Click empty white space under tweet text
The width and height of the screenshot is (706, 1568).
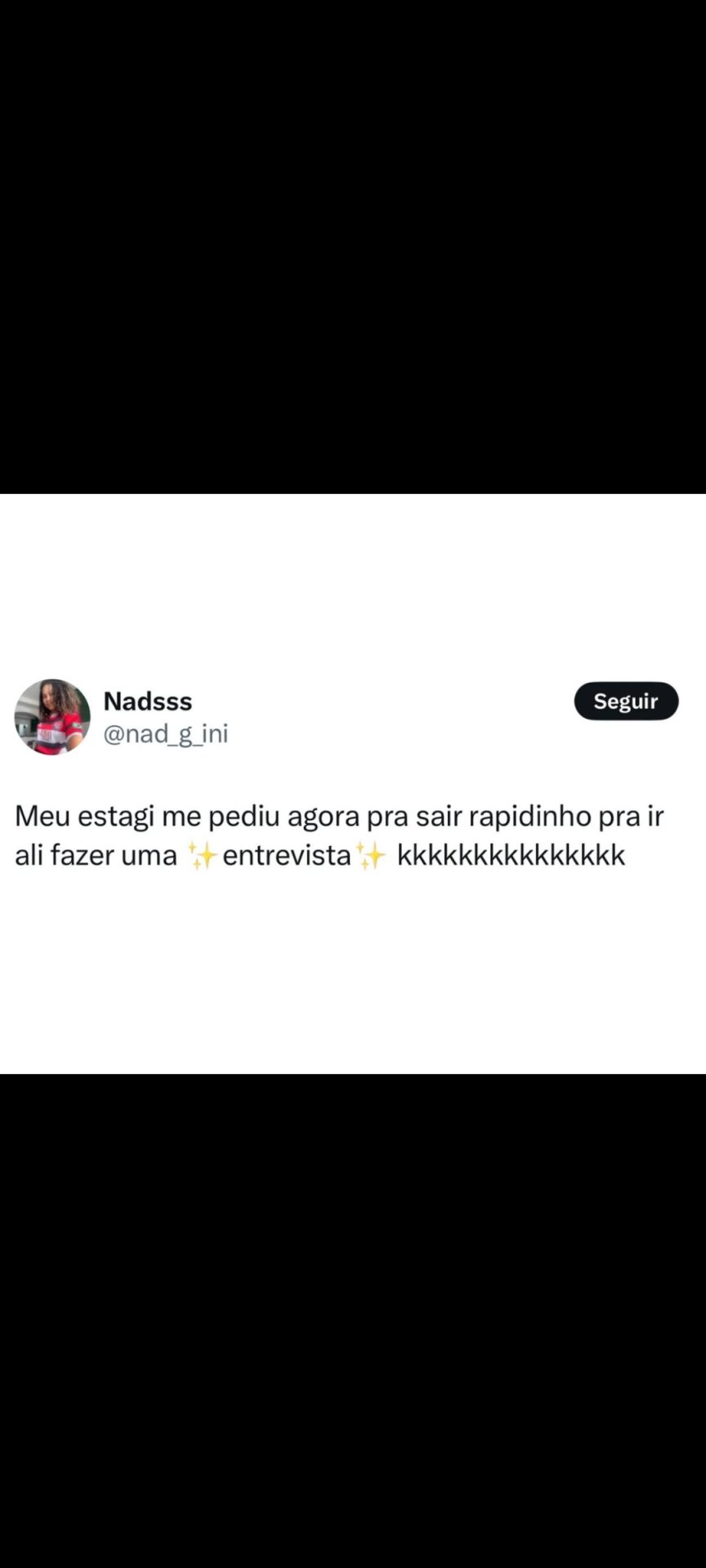pyautogui.click(x=353, y=972)
